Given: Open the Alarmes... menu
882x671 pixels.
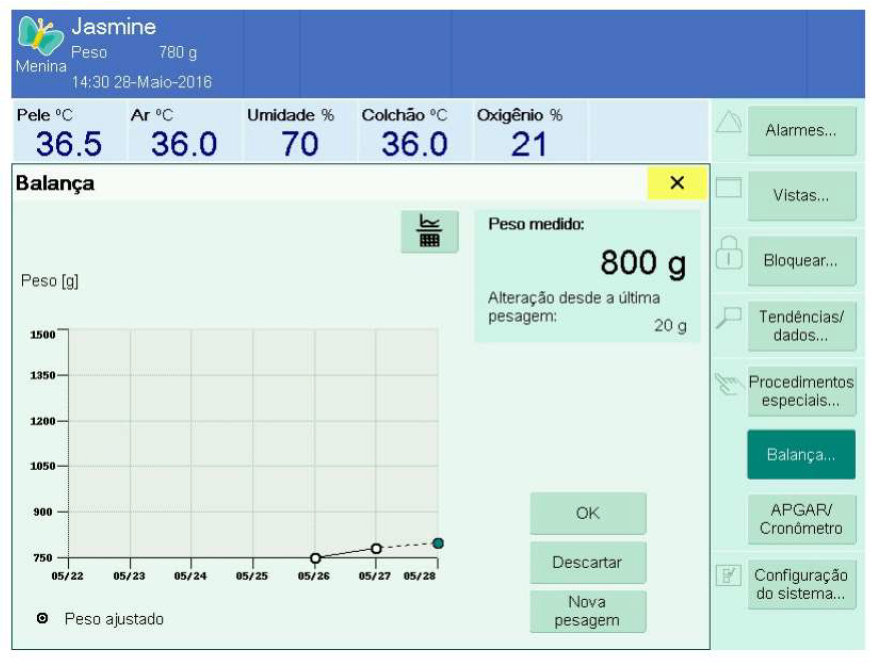Looking at the screenshot, I should click(x=802, y=130).
